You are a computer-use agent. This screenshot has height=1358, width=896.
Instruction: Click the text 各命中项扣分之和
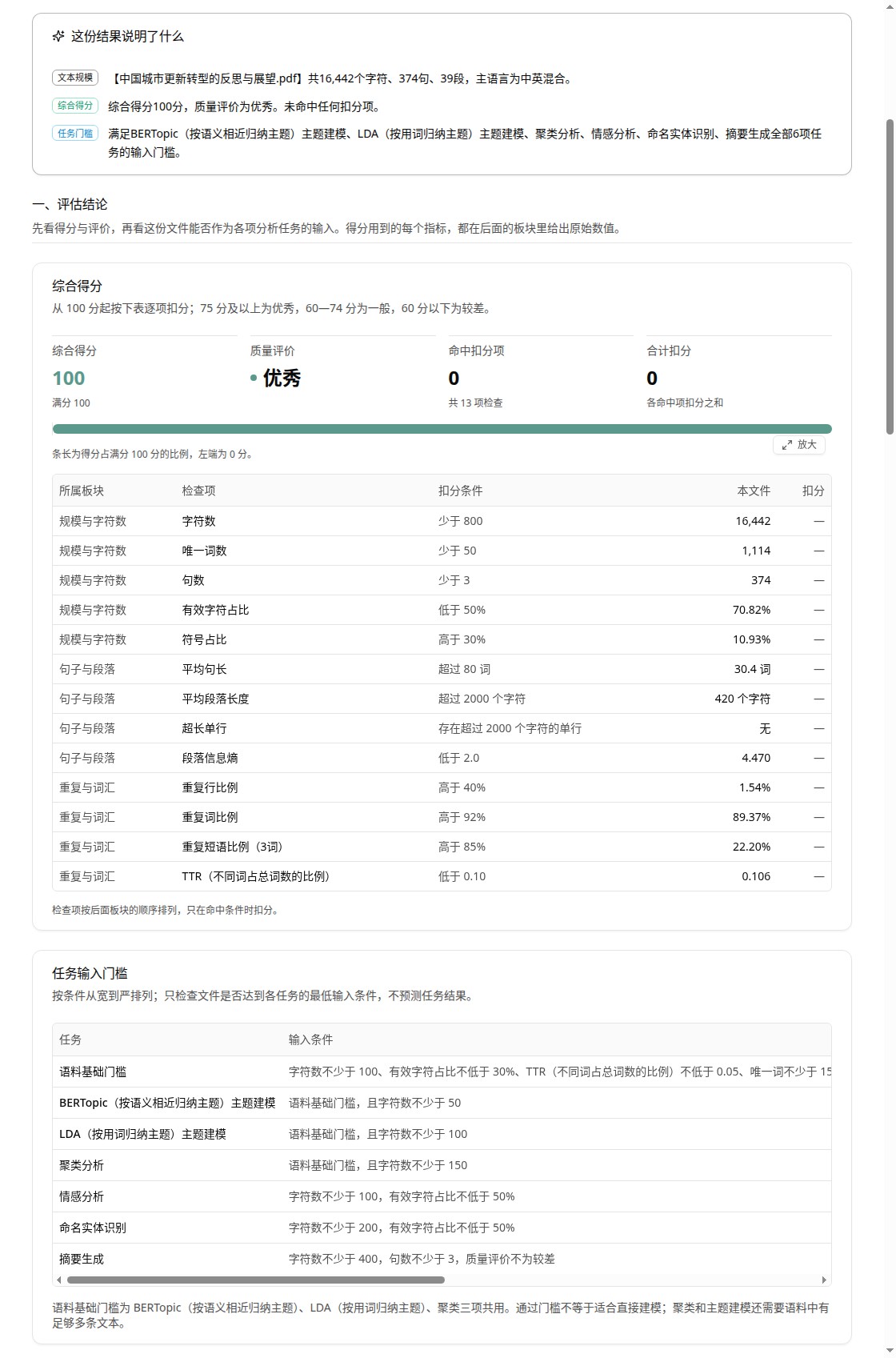685,403
